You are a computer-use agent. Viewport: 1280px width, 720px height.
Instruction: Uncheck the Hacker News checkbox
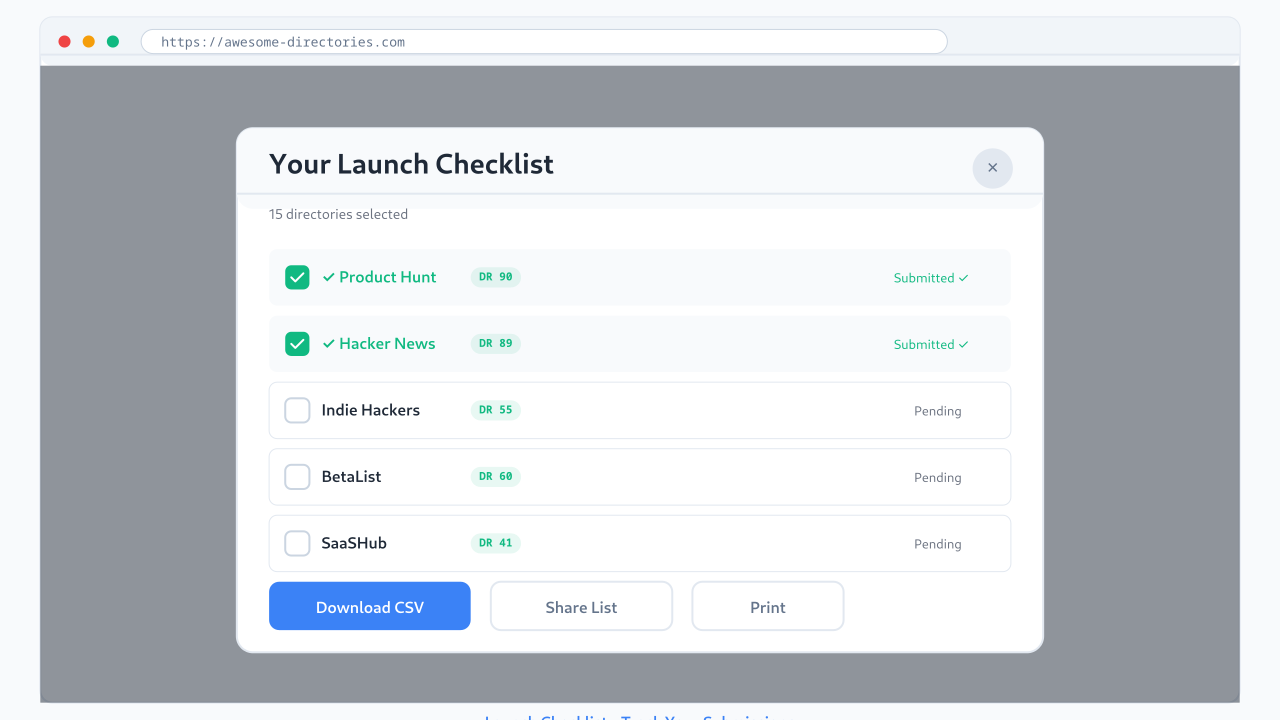(x=297, y=343)
